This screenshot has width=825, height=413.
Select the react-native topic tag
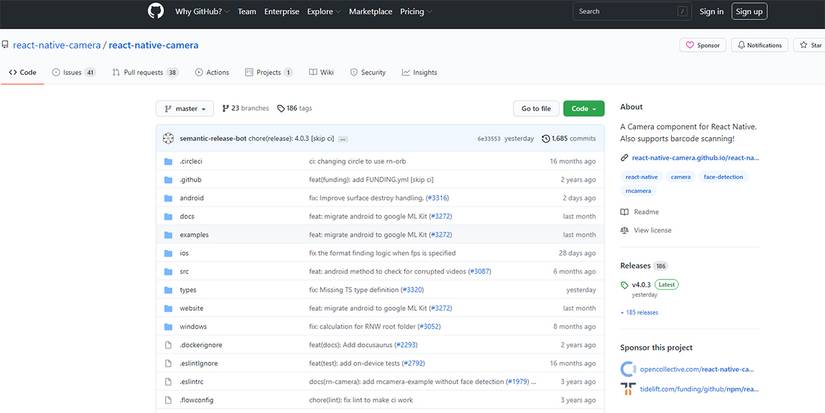[641, 177]
